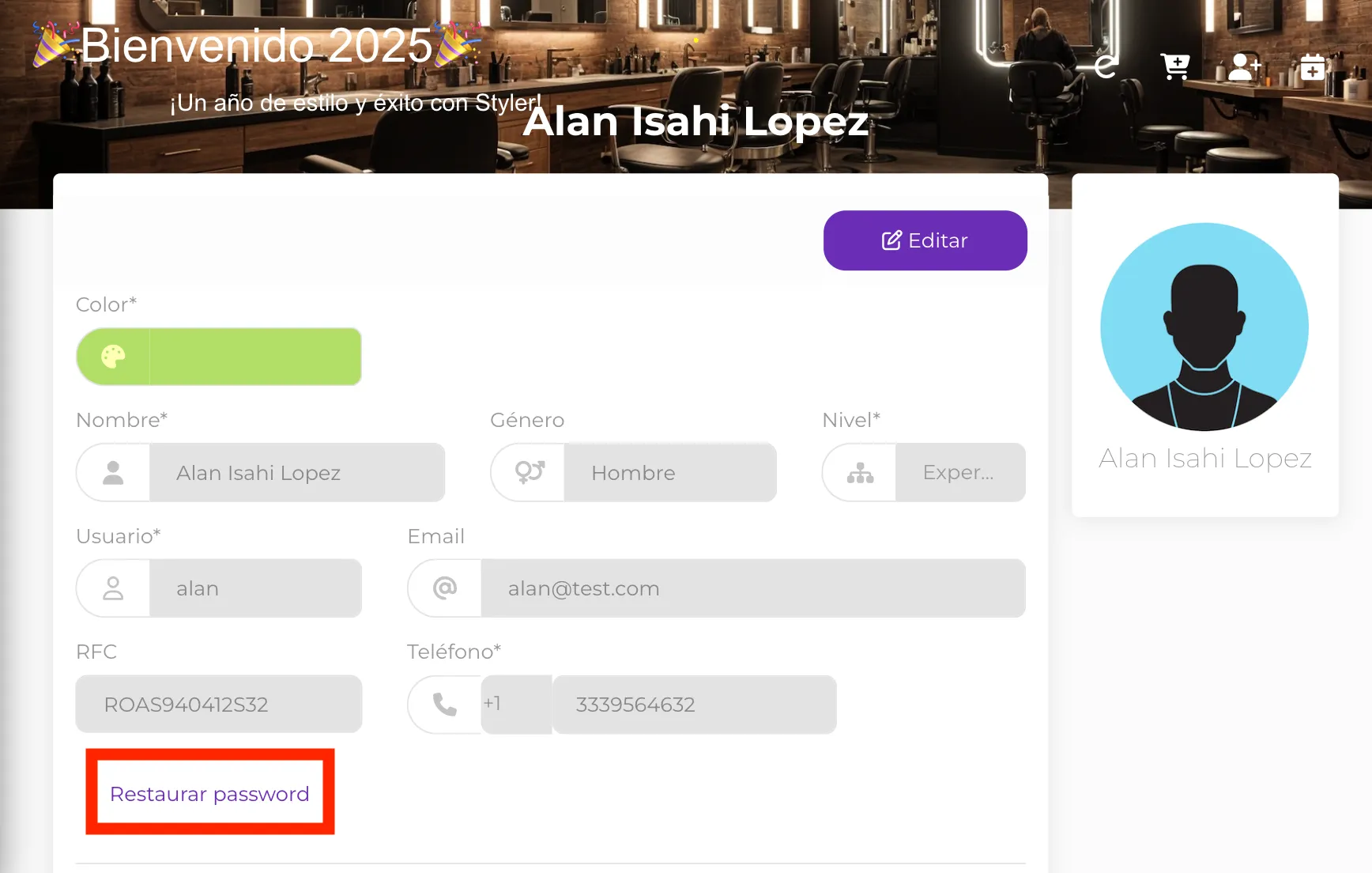Click the add client icon

point(1244,67)
